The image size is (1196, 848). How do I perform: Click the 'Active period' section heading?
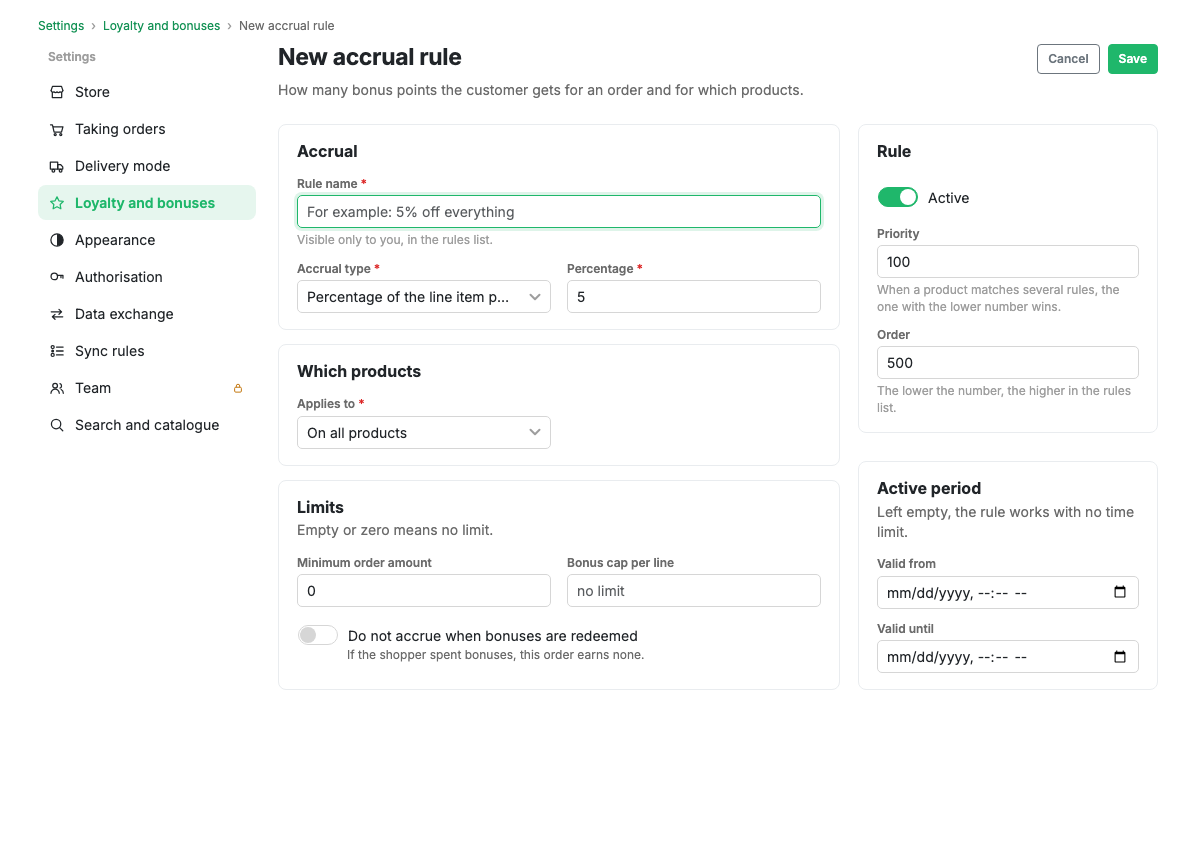tap(929, 488)
